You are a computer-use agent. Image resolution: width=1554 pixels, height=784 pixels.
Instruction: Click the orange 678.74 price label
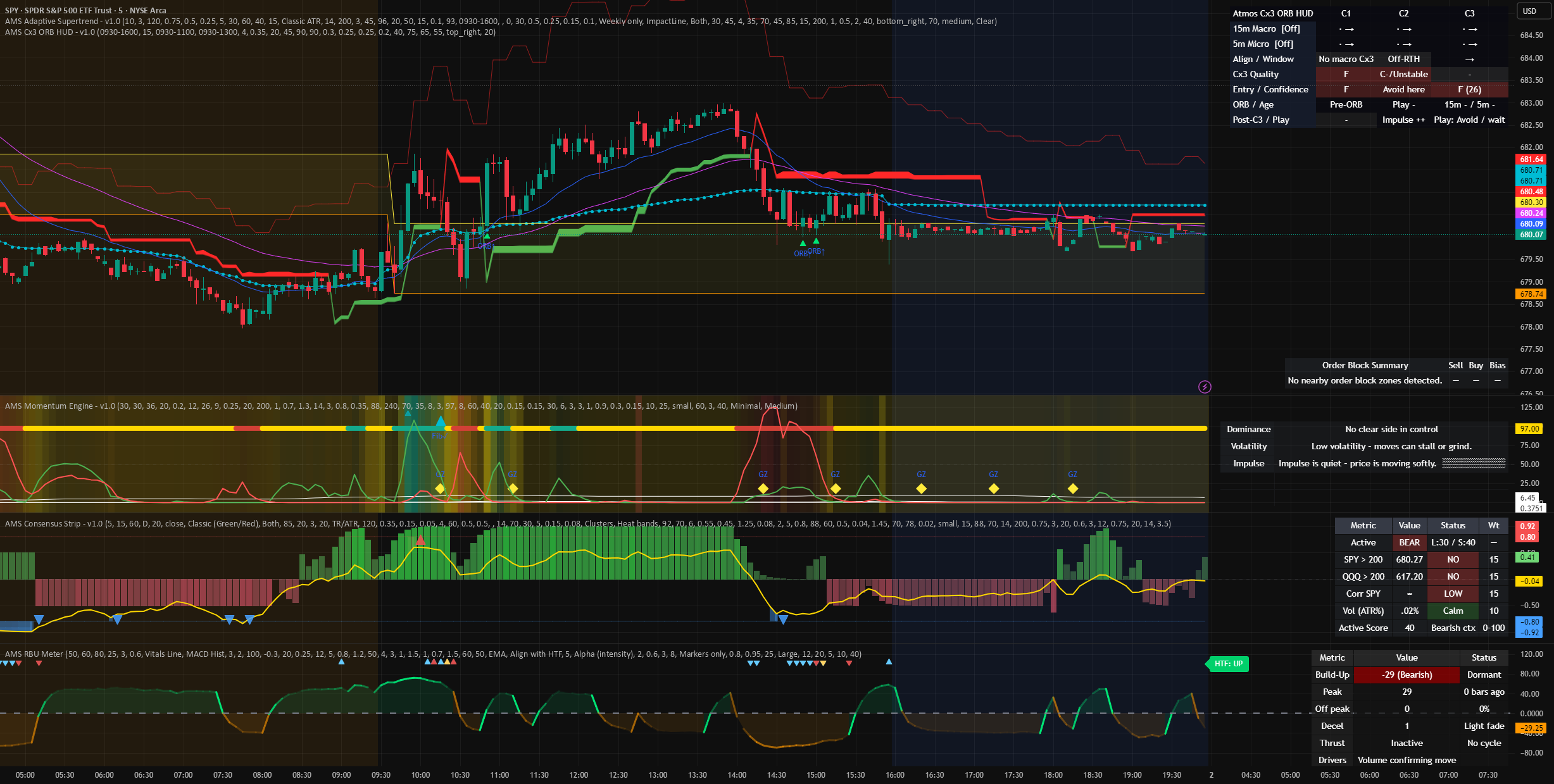1531,294
